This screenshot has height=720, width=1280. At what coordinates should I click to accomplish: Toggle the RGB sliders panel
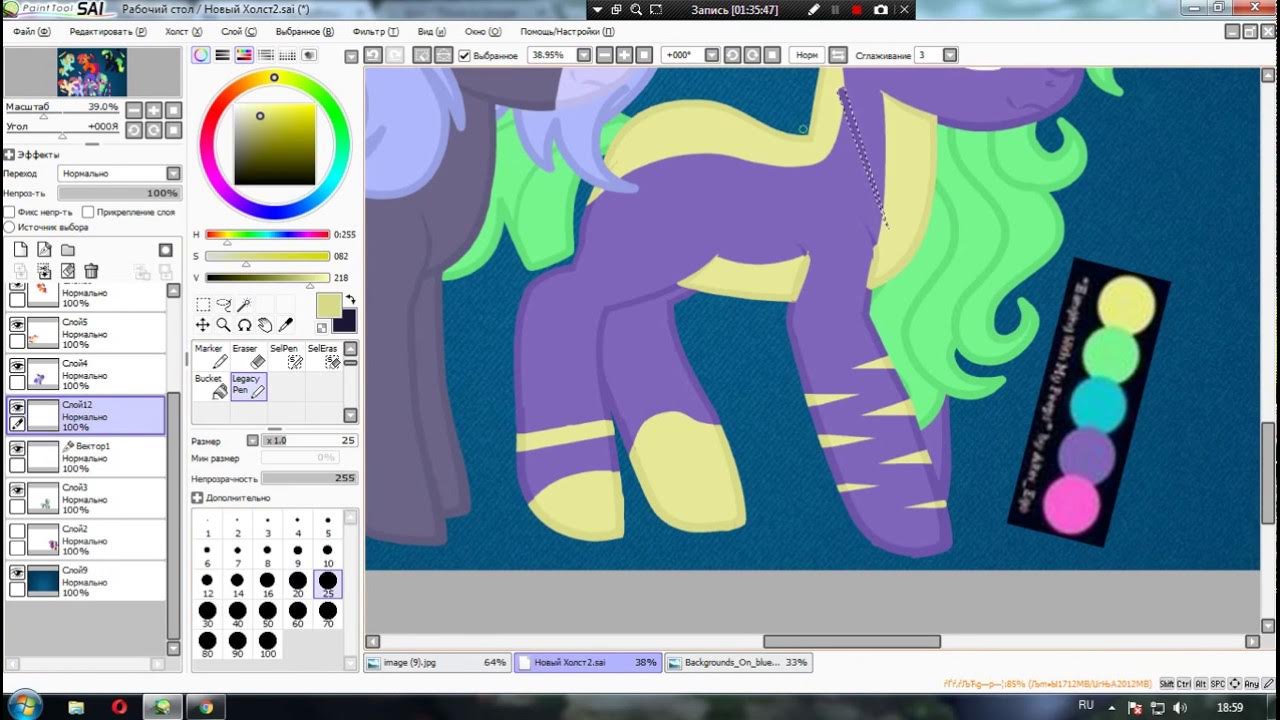coord(222,55)
